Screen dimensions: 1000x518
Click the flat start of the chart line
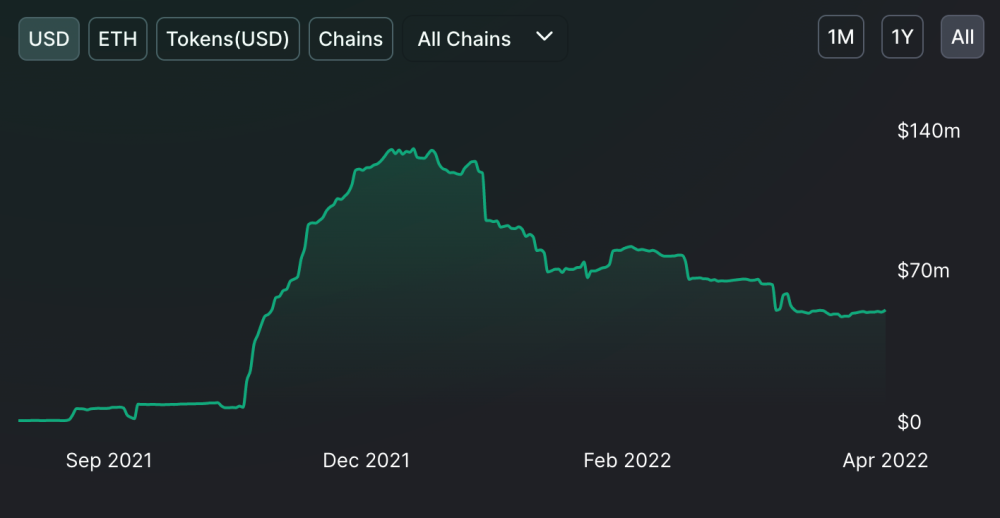40,420
